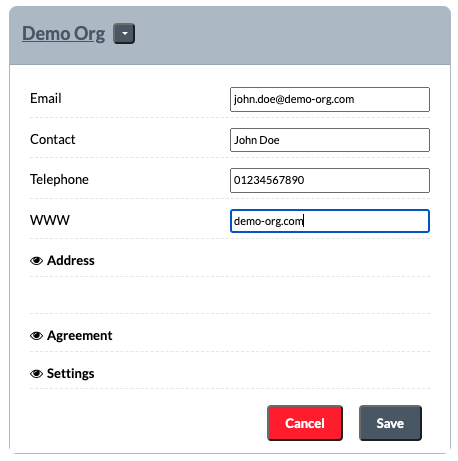
Task: Expand the Agreement section heading
Action: coord(80,336)
